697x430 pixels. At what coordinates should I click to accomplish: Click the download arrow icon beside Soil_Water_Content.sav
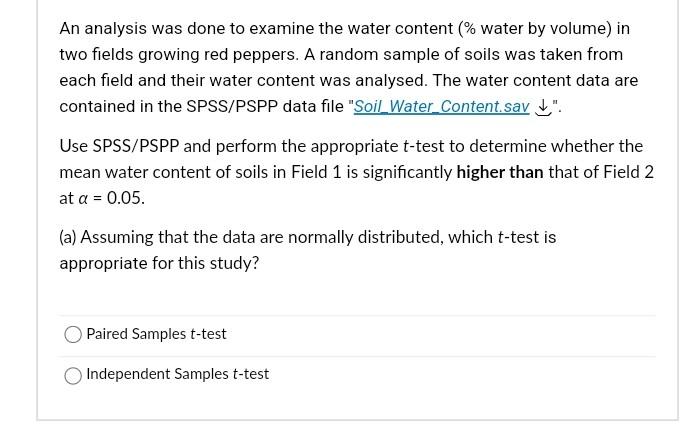pos(542,108)
